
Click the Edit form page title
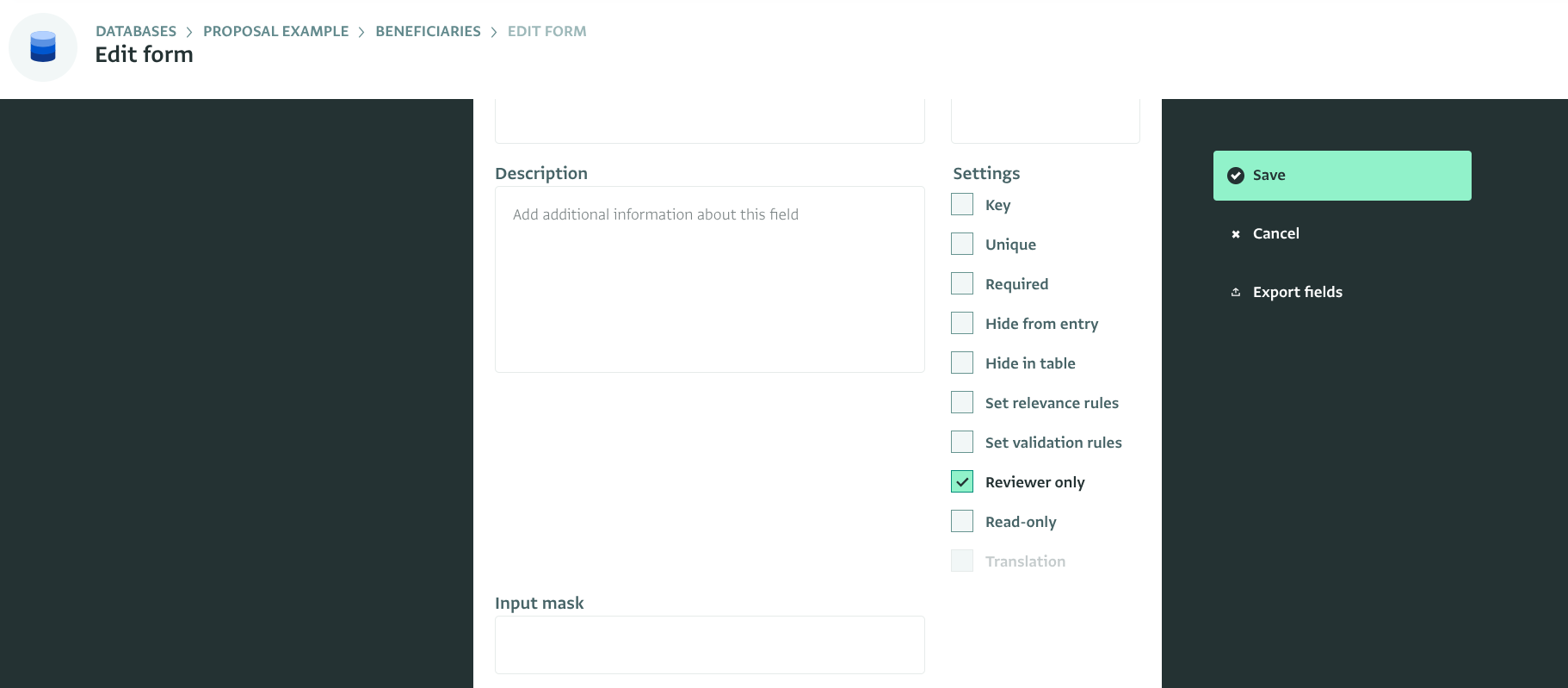tap(144, 54)
